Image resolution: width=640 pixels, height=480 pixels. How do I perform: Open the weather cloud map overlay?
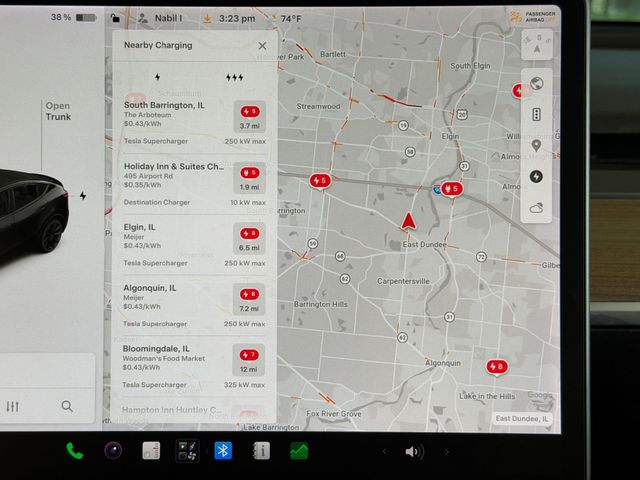[x=536, y=208]
